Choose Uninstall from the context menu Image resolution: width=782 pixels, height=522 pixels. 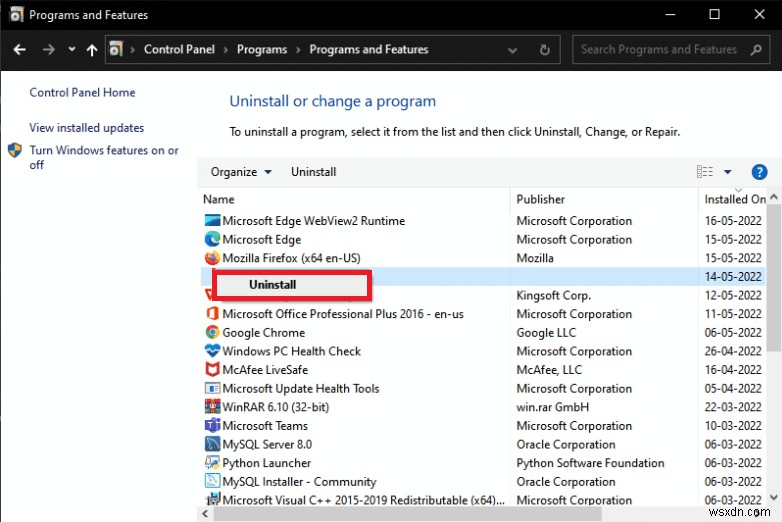click(x=273, y=285)
